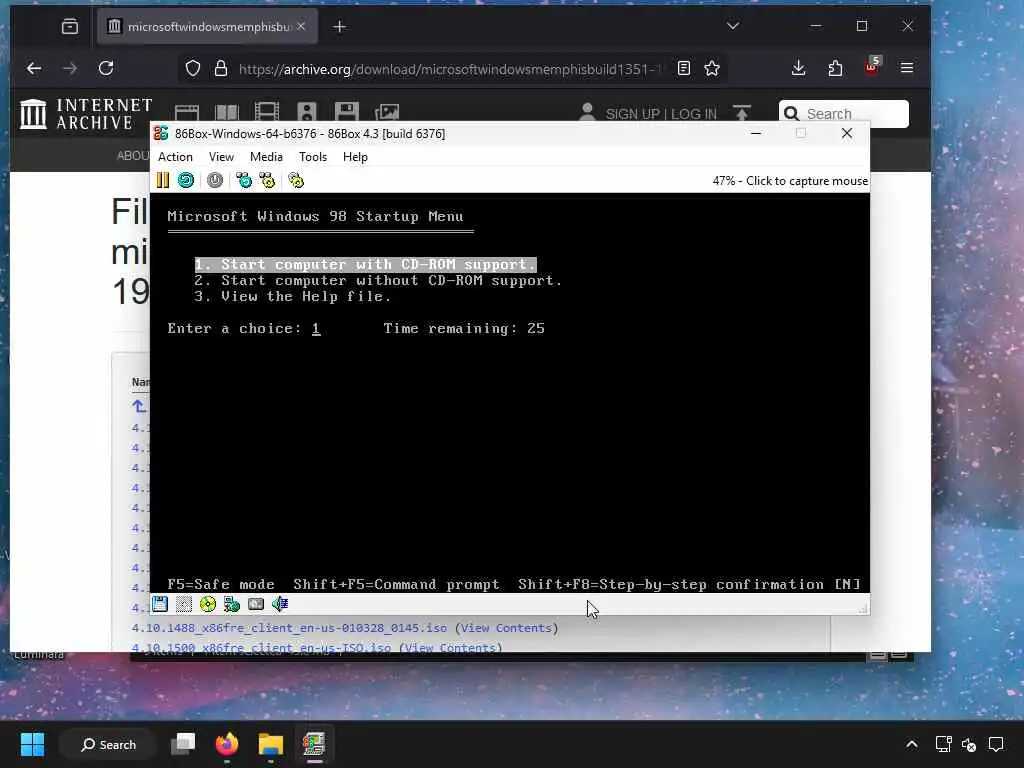Click the Internet Archive web icon in navbar
1024x768 pixels.
coord(187,113)
